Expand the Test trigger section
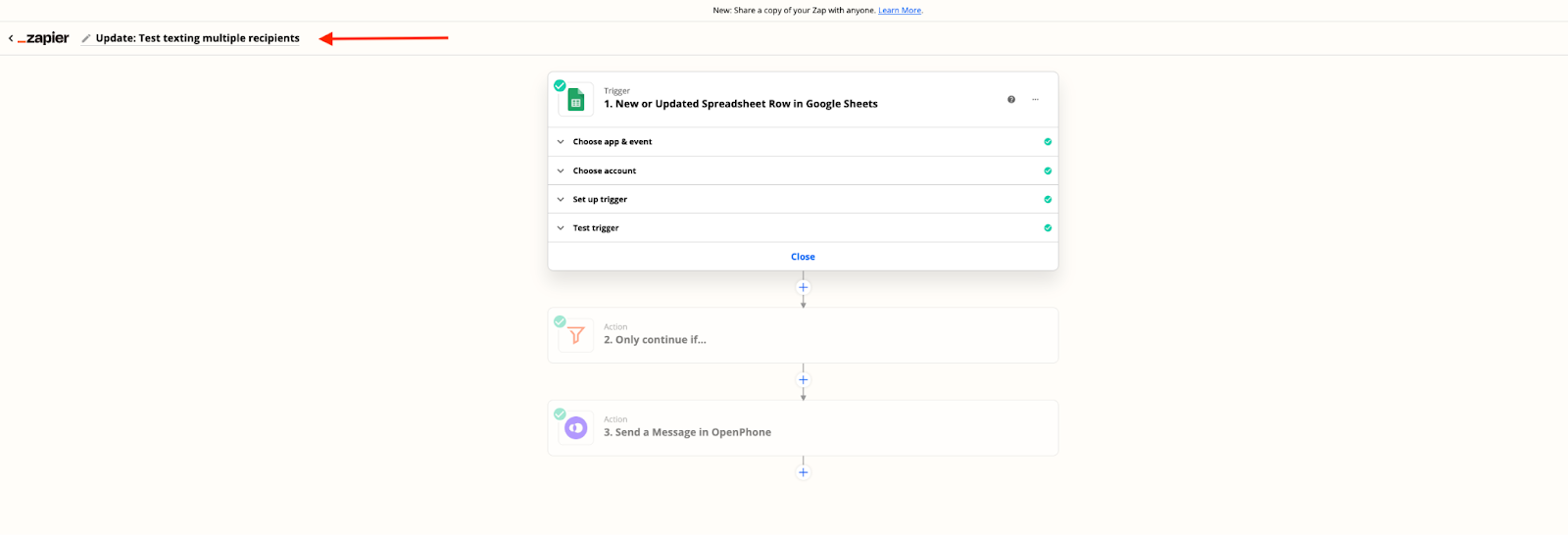The image size is (1568, 535). pyautogui.click(x=803, y=227)
